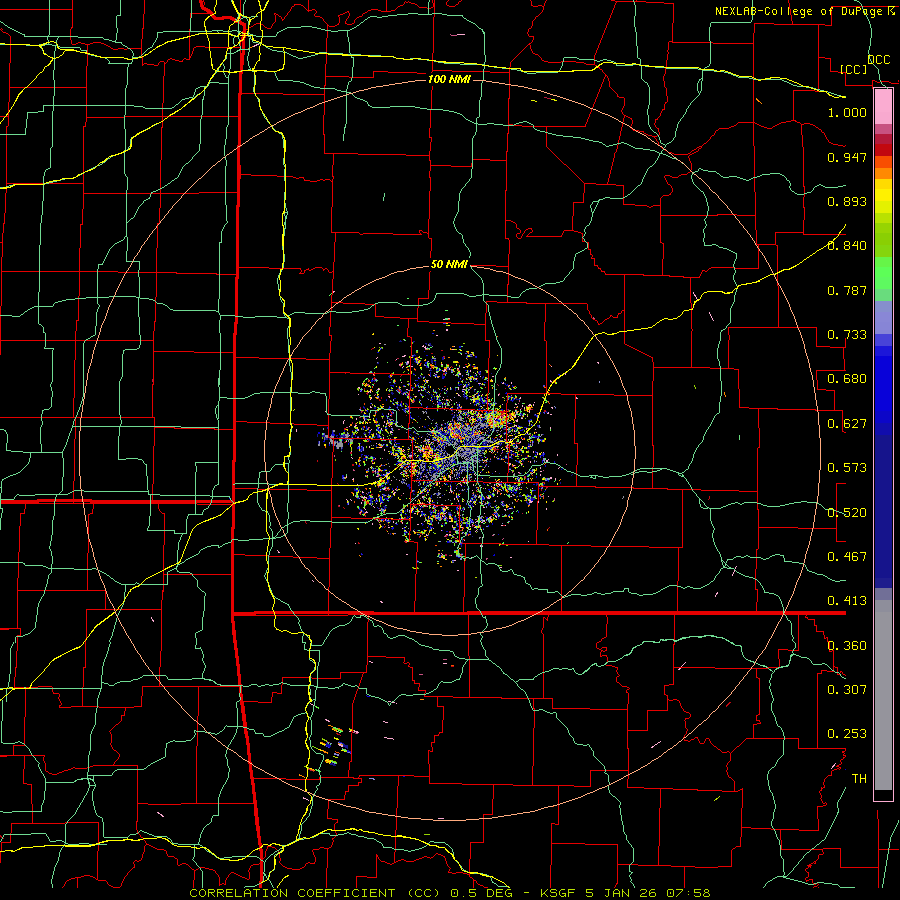Click the 0.360 legend value
Image resolution: width=900 pixels, height=900 pixels.
[x=847, y=646]
